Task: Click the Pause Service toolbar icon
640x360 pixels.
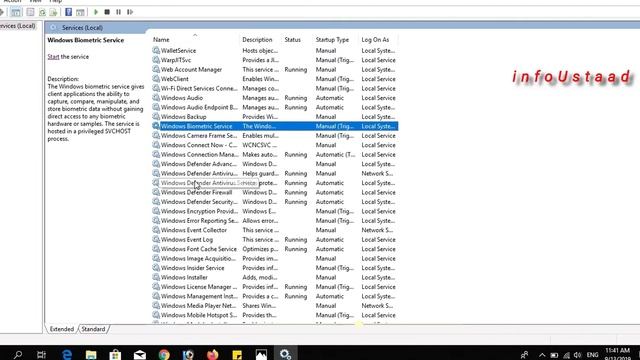Action: click(118, 12)
